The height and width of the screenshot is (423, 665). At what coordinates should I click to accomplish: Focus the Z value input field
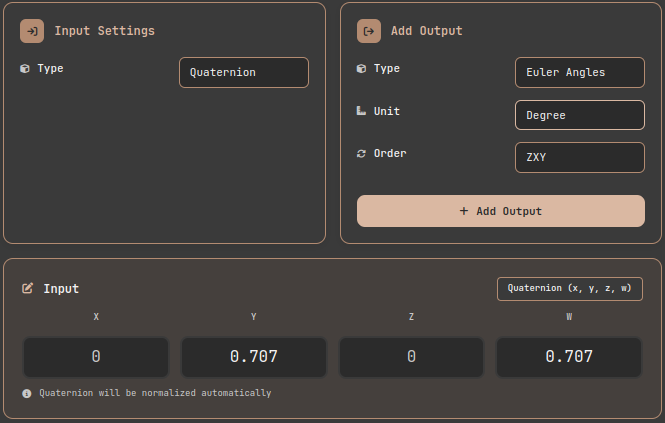click(x=411, y=357)
